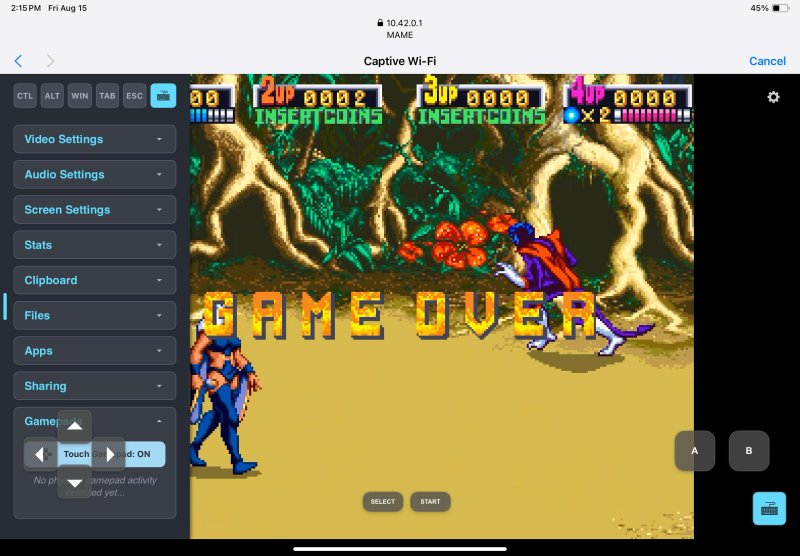This screenshot has width=800, height=556.
Task: Tap the D-pad right arrow
Action: 109,454
